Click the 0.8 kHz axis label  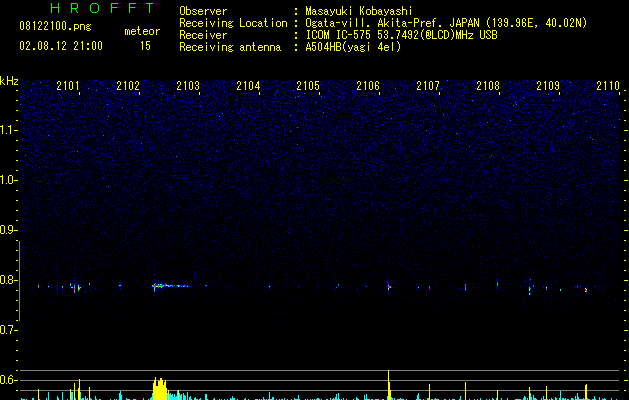(x=8, y=280)
